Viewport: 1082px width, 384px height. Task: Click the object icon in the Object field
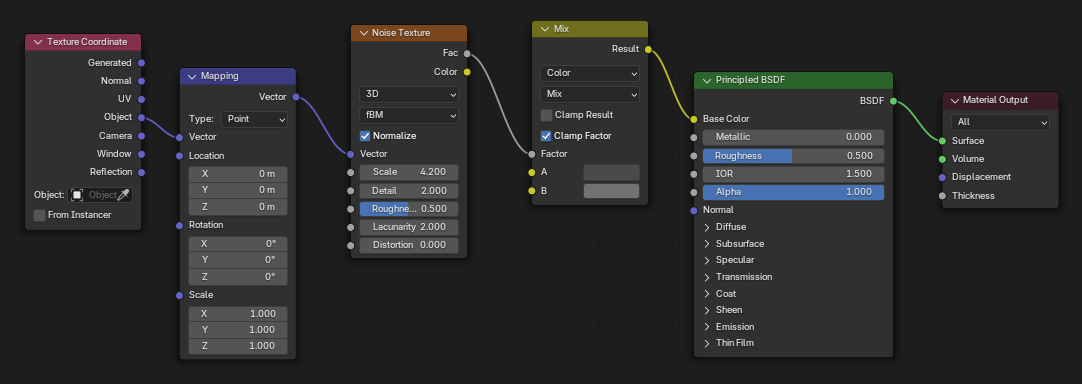tap(77, 195)
